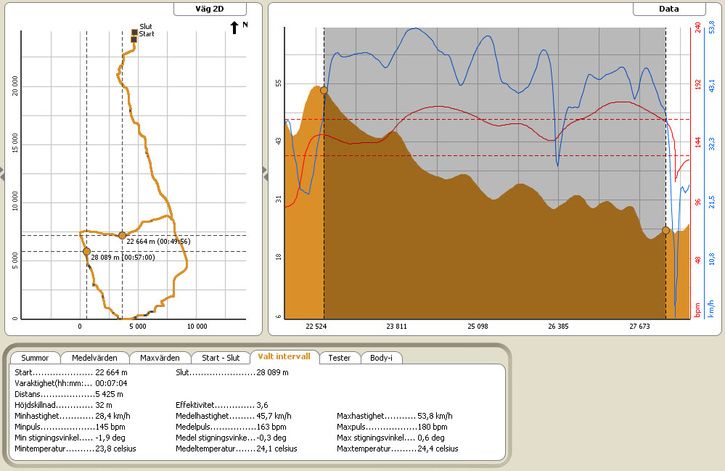725x471 pixels.
Task: Click the red bpm axis label
Action: pyautogui.click(x=697, y=310)
